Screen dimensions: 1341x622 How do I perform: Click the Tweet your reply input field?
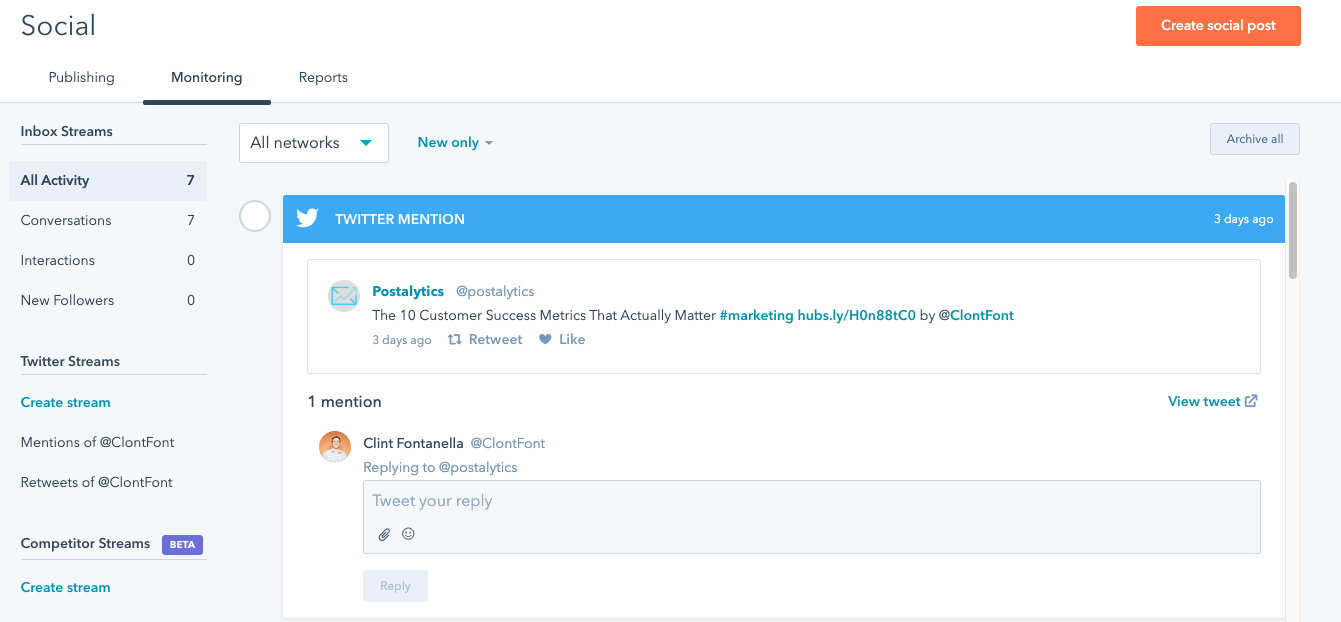click(x=811, y=517)
